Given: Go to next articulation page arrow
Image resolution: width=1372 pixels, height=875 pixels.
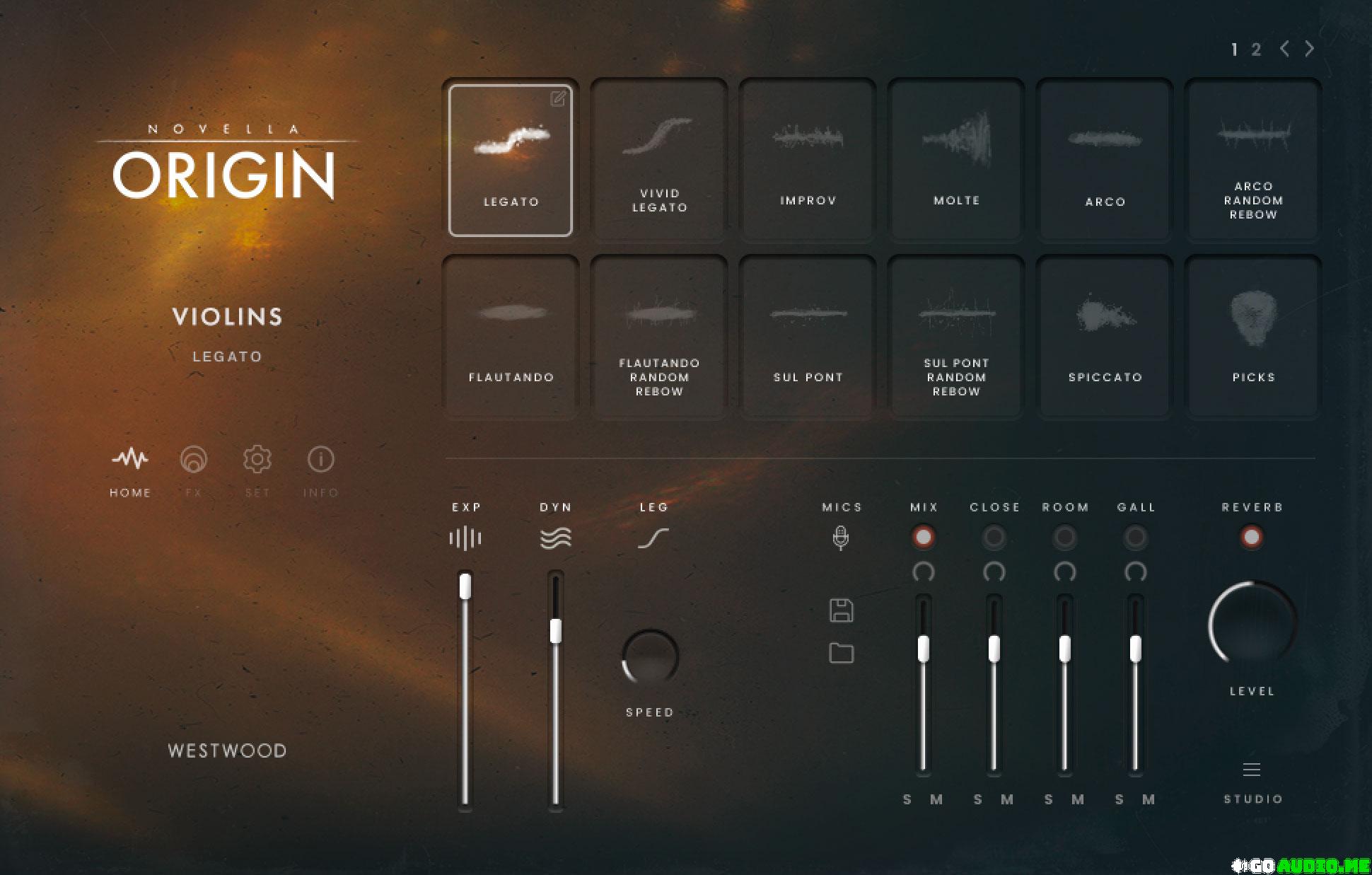Looking at the screenshot, I should pos(1310,49).
